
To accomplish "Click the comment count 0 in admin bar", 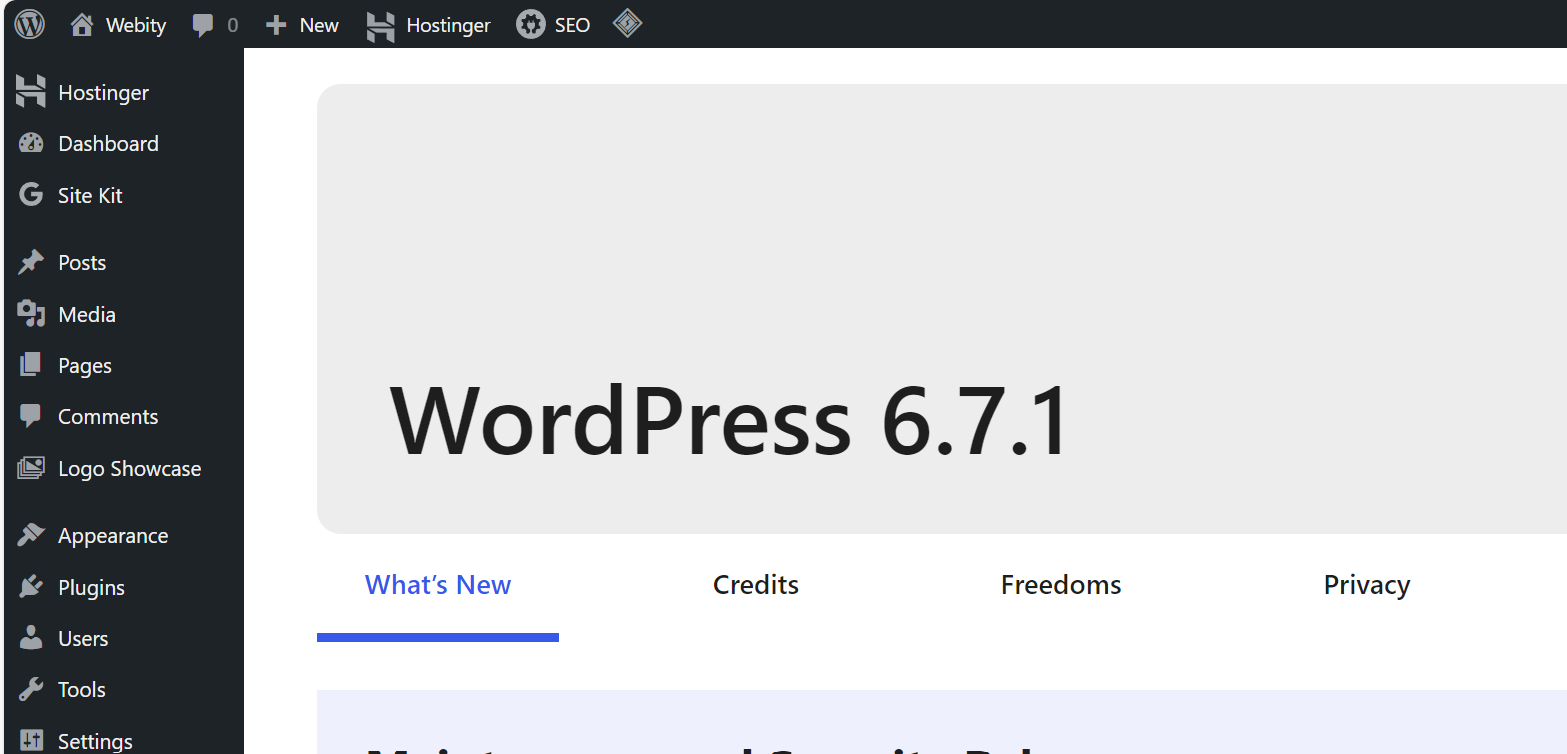I will pyautogui.click(x=233, y=26).
